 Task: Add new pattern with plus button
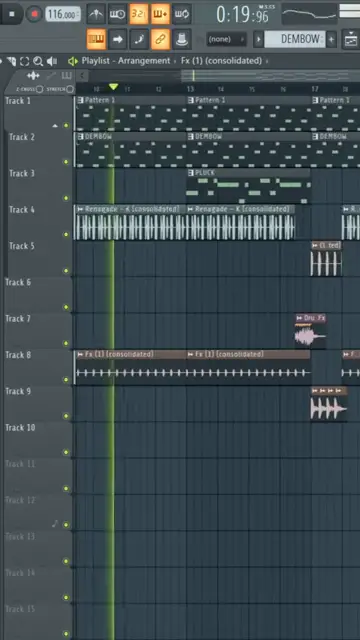(331, 40)
